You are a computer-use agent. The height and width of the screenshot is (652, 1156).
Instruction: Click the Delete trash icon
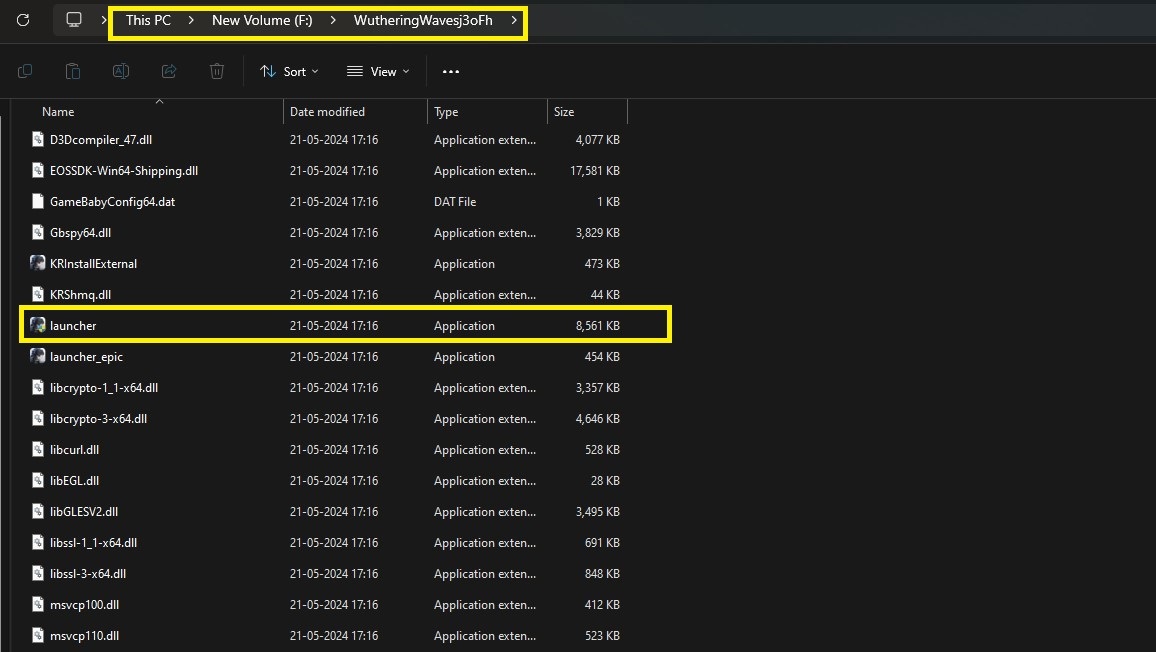tap(217, 72)
